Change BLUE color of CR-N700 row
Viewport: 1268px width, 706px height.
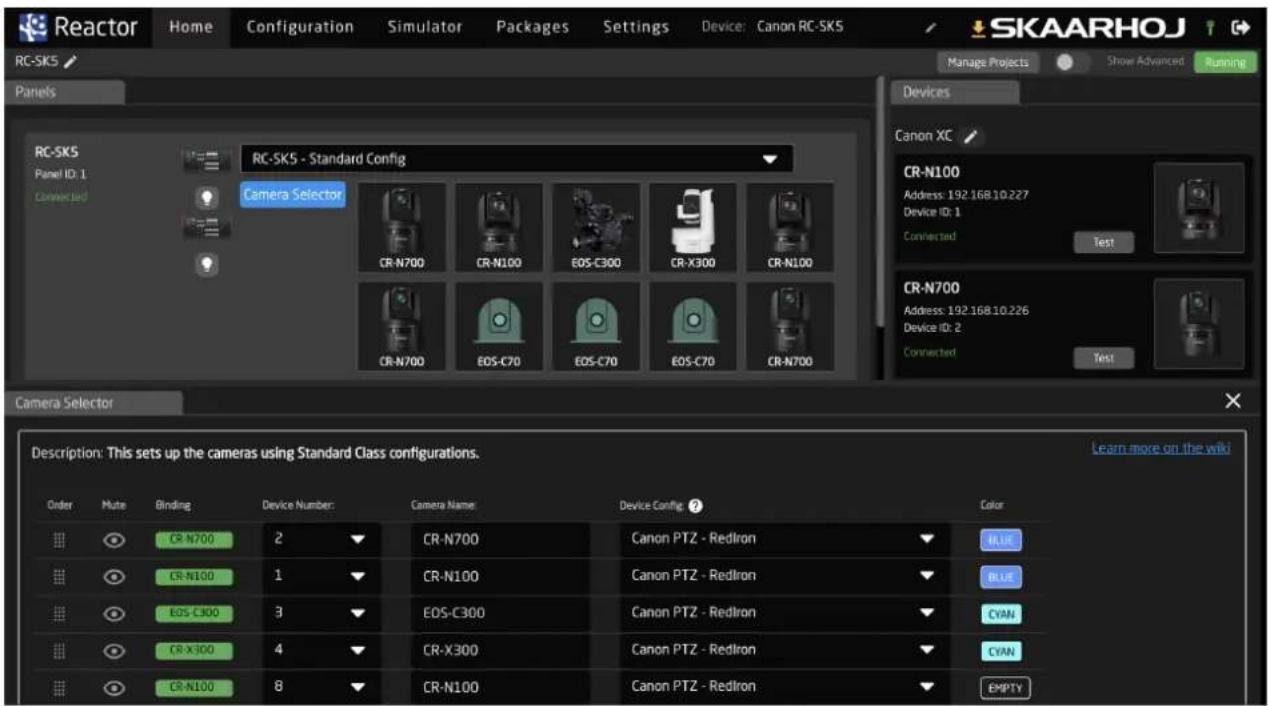(1001, 540)
